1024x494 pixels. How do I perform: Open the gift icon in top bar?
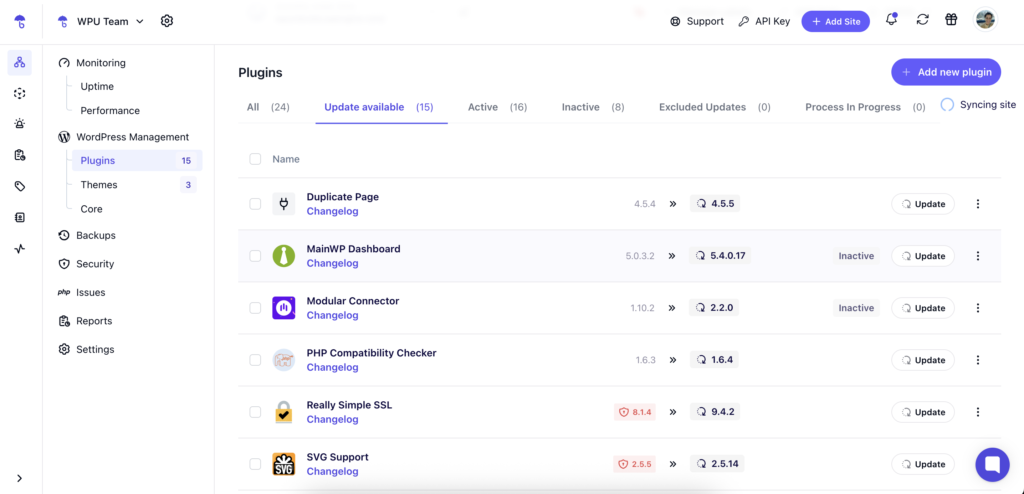951,20
